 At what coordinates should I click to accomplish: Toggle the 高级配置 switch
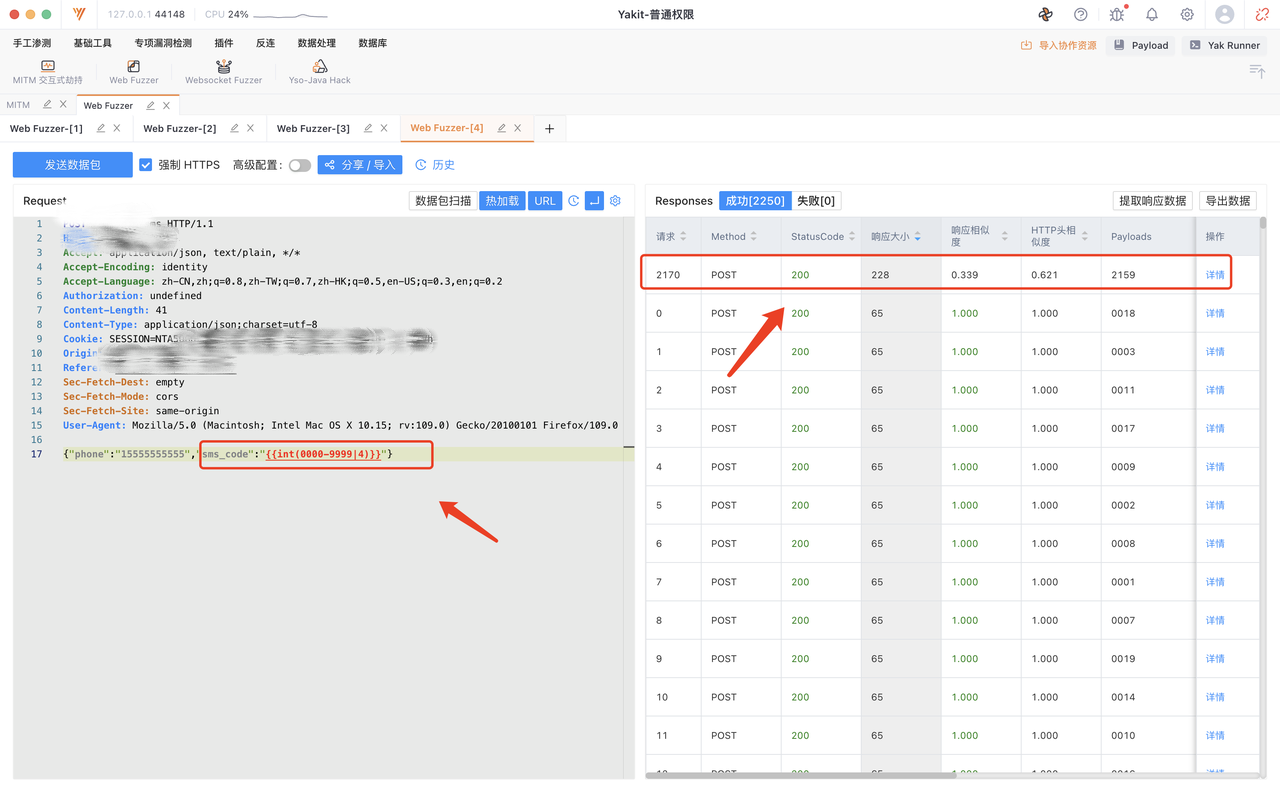(299, 165)
